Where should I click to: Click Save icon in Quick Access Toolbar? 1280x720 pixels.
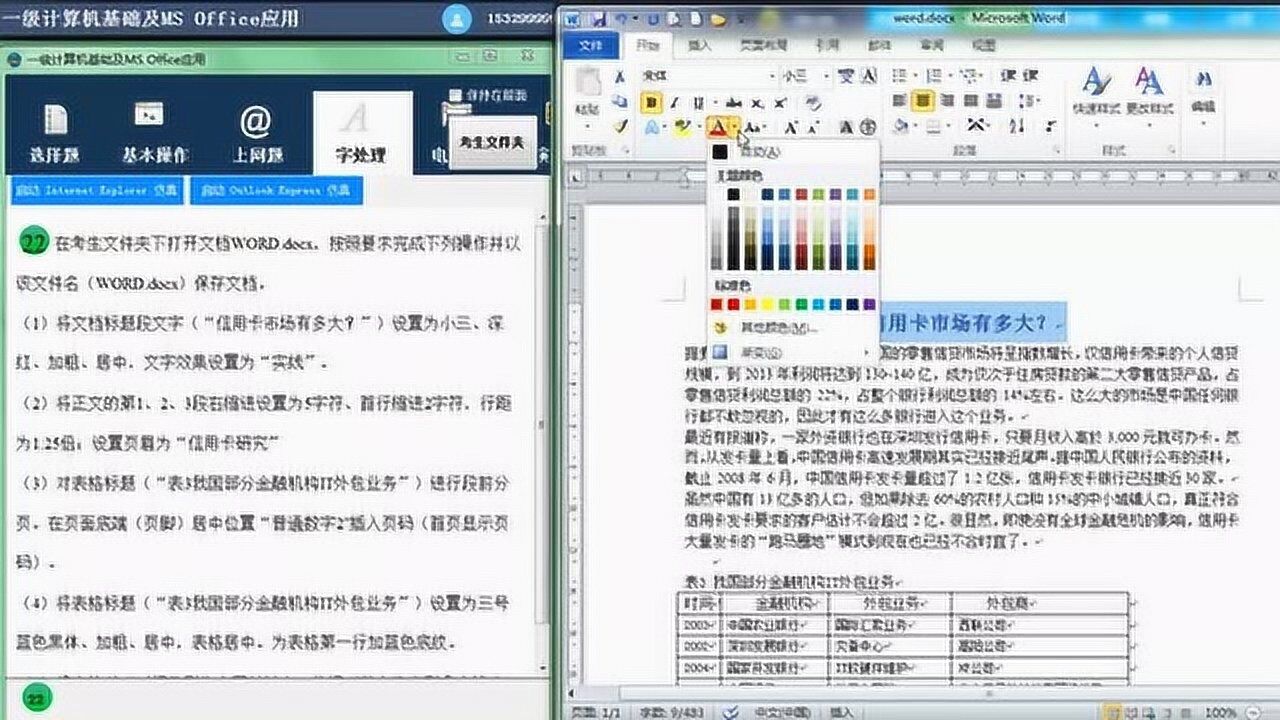[597, 18]
